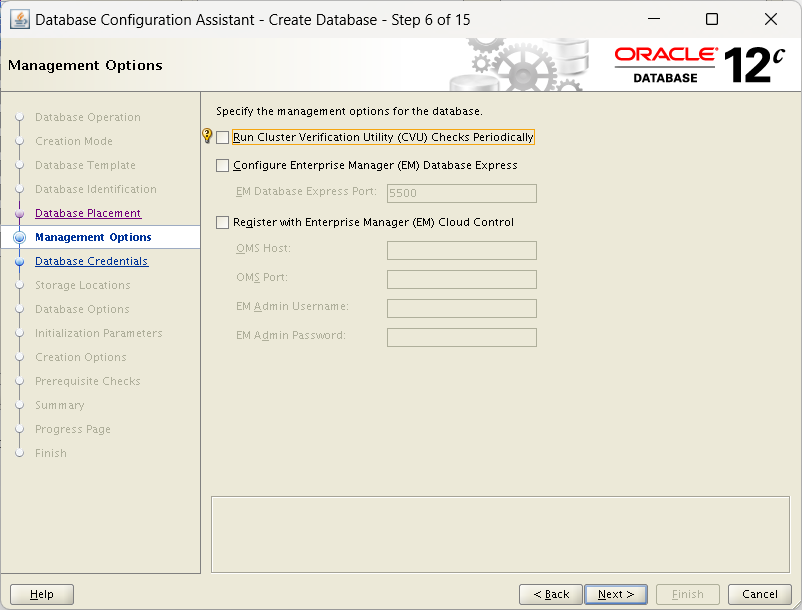The image size is (802, 610).
Task: Click Database Identification step label
Action: 96,189
